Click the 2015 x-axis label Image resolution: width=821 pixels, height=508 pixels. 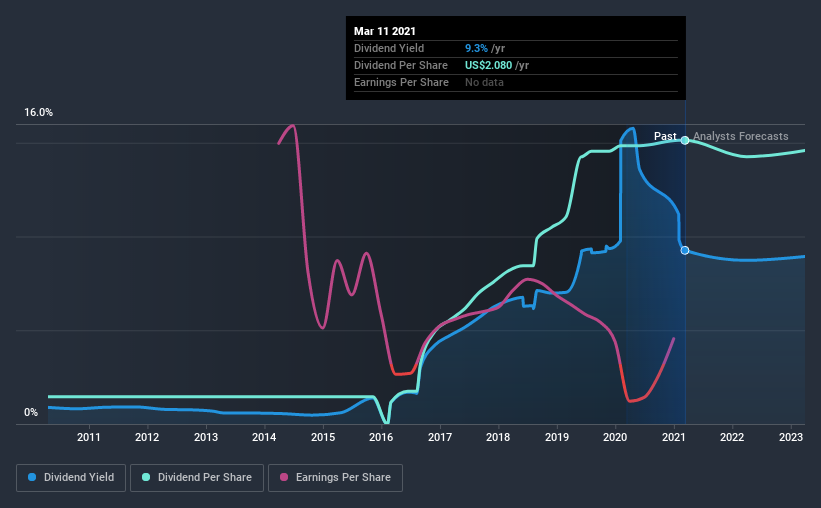[323, 437]
